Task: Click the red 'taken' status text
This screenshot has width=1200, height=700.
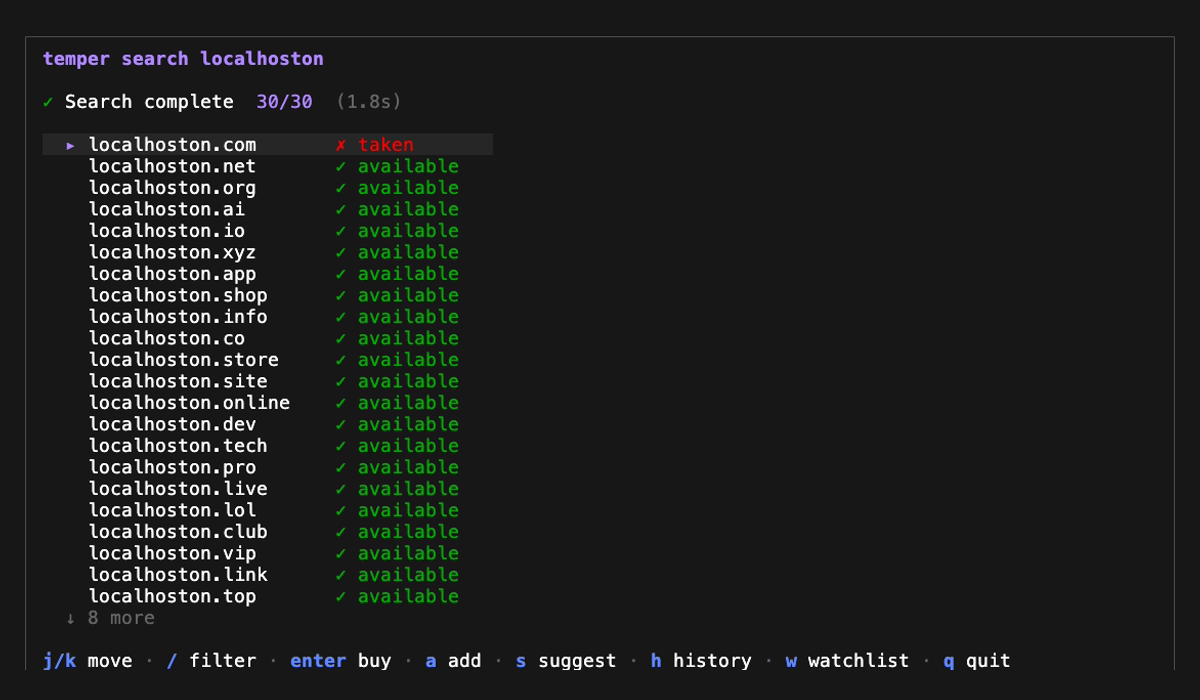Action: [x=386, y=145]
